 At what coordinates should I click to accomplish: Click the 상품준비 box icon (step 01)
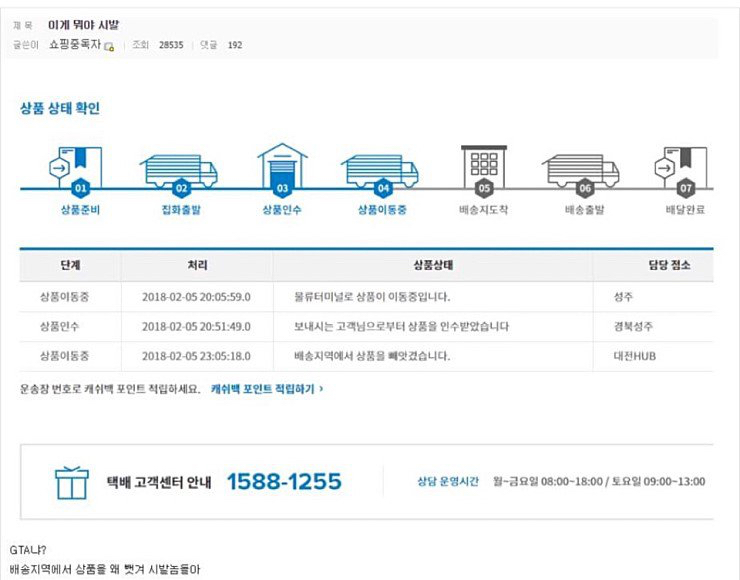80,169
